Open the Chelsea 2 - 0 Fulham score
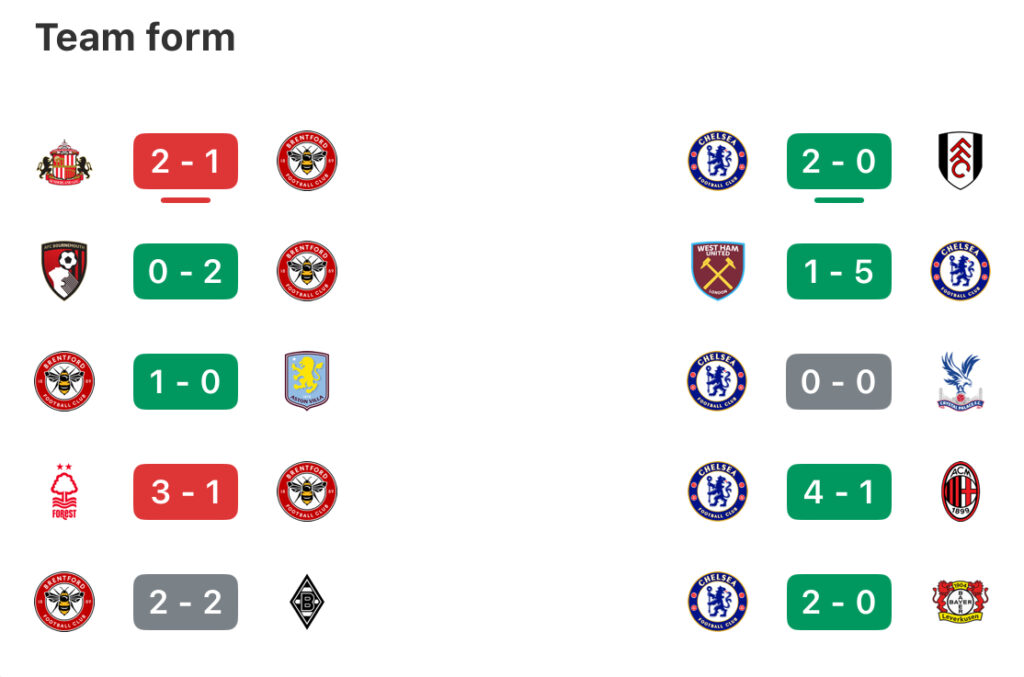This screenshot has height=677, width=1024. 839,161
